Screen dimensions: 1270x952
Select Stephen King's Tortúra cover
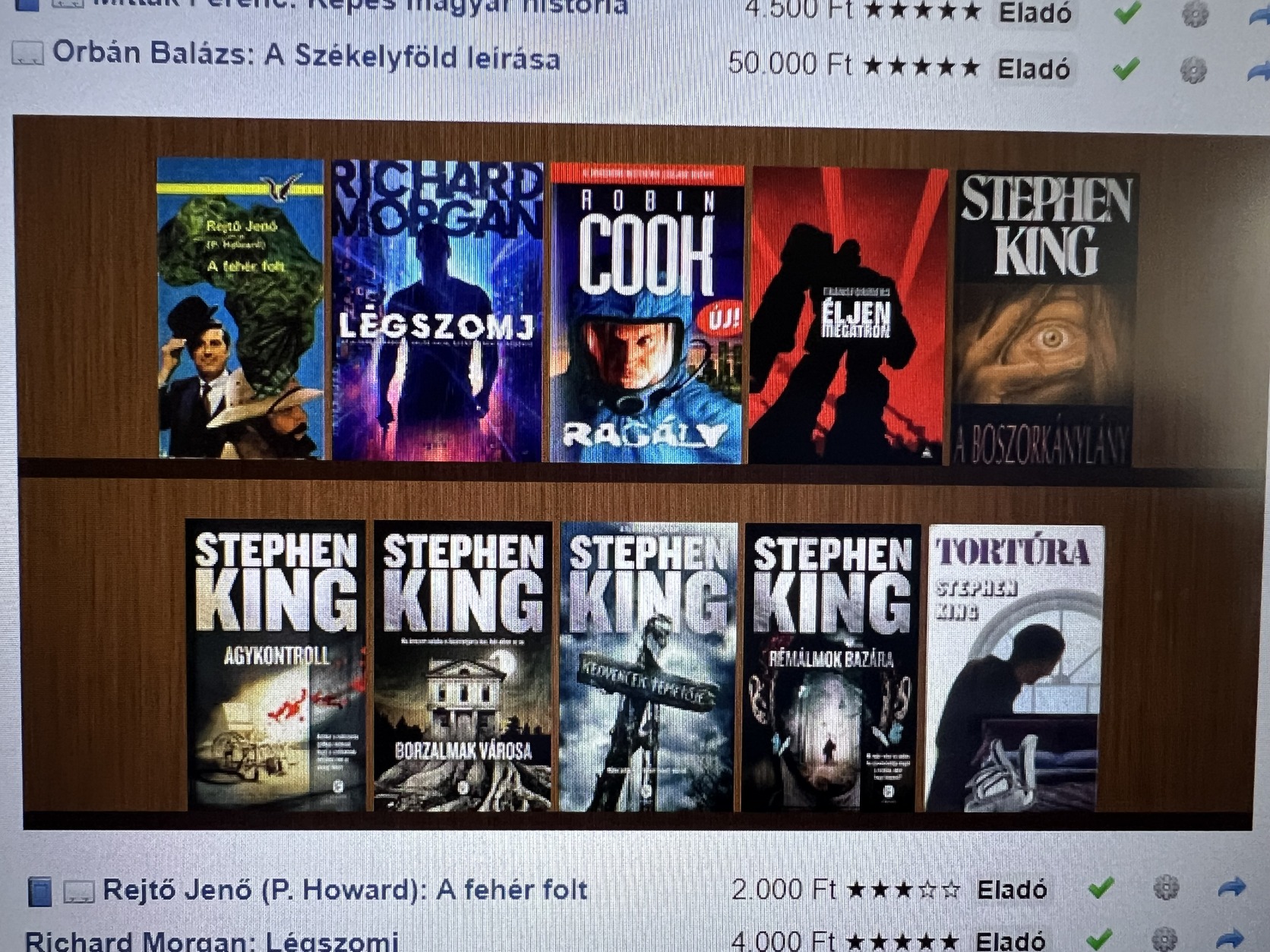point(1014,668)
